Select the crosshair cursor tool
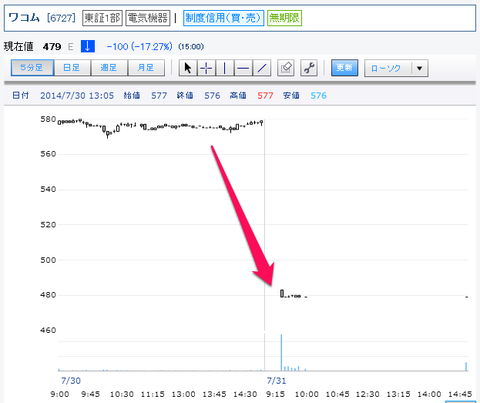 (206, 68)
